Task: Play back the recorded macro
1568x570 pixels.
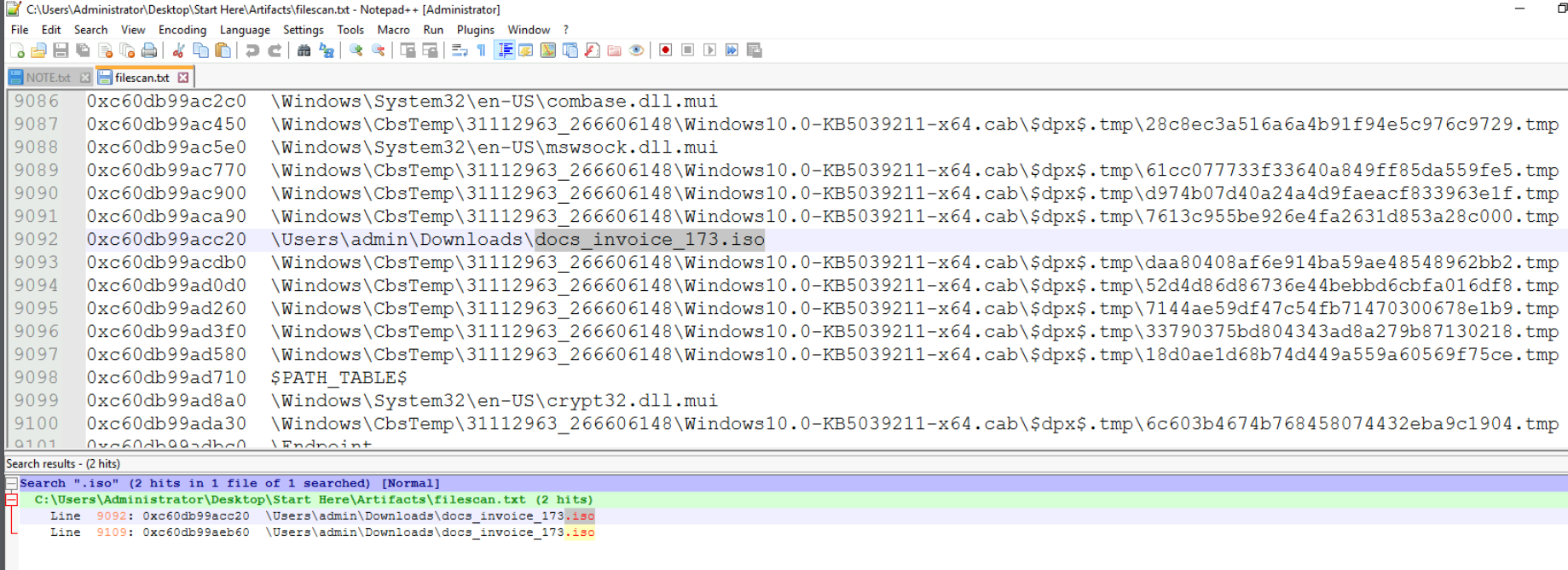Action: coord(709,50)
